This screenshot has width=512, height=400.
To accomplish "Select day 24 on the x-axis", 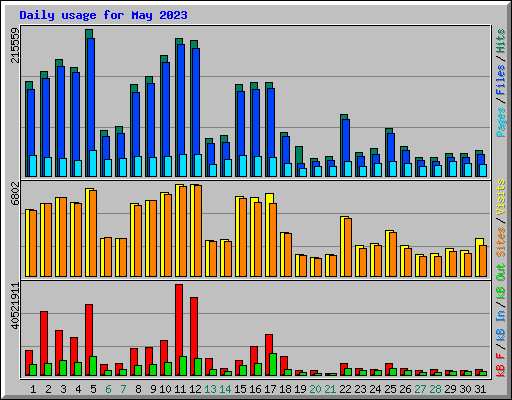I will (x=375, y=389).
